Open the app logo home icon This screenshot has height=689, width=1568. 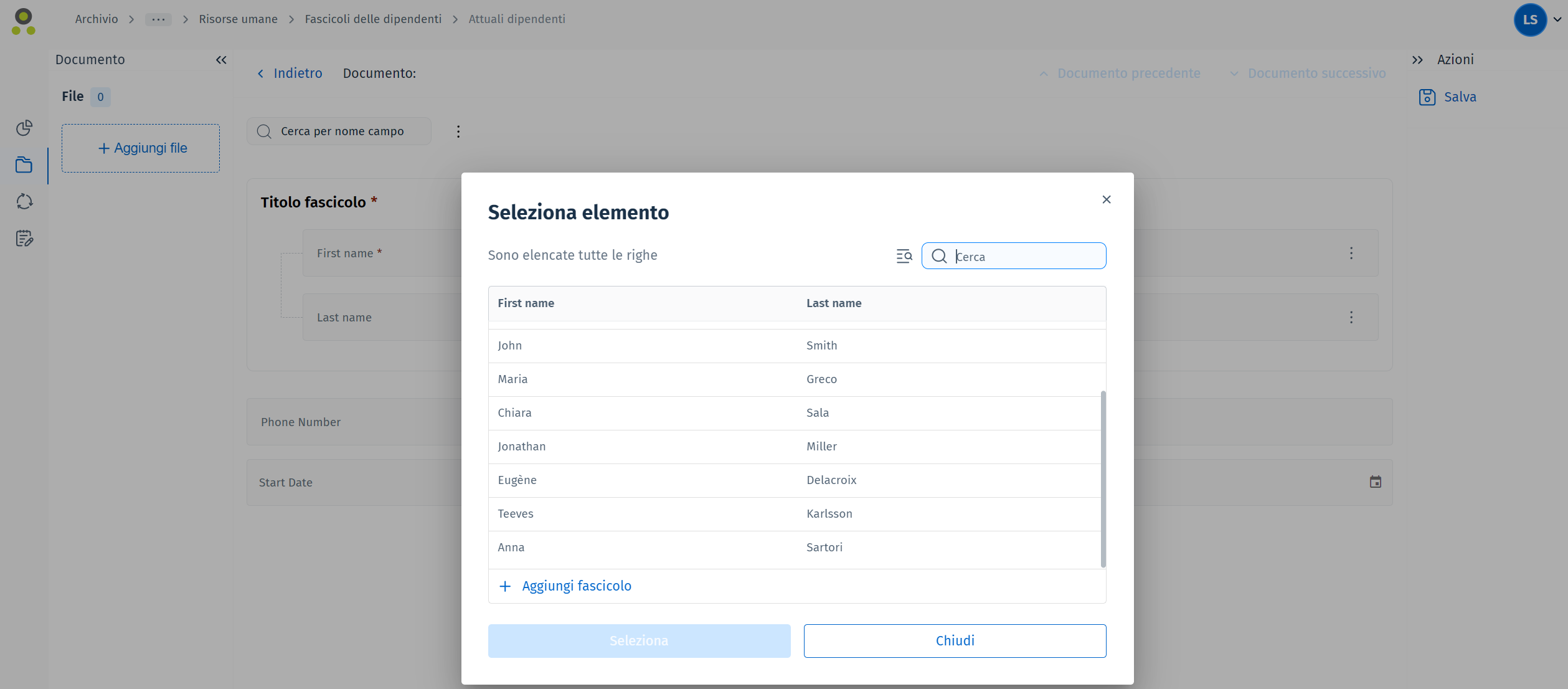click(24, 22)
